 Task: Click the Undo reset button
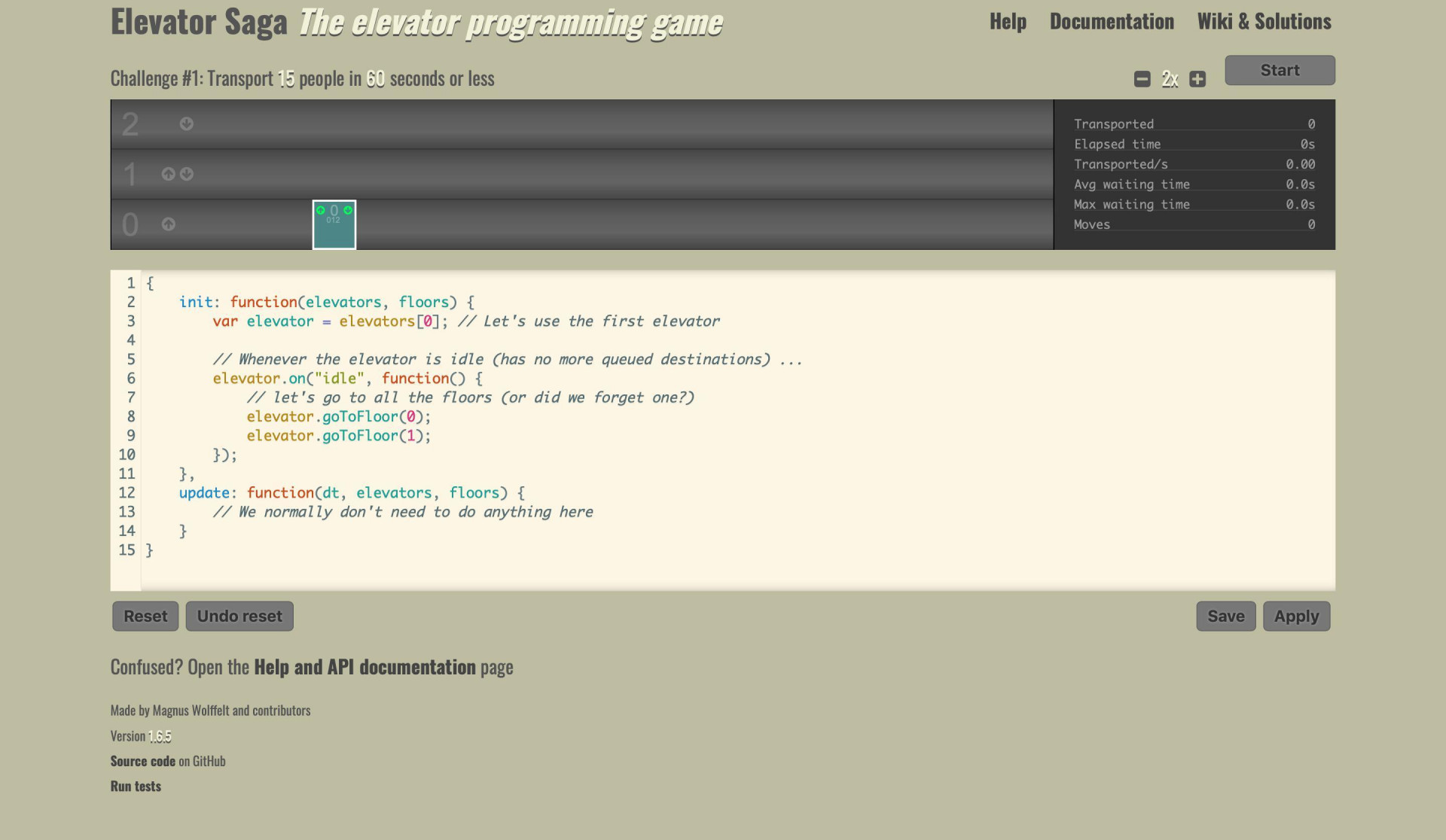pos(239,616)
